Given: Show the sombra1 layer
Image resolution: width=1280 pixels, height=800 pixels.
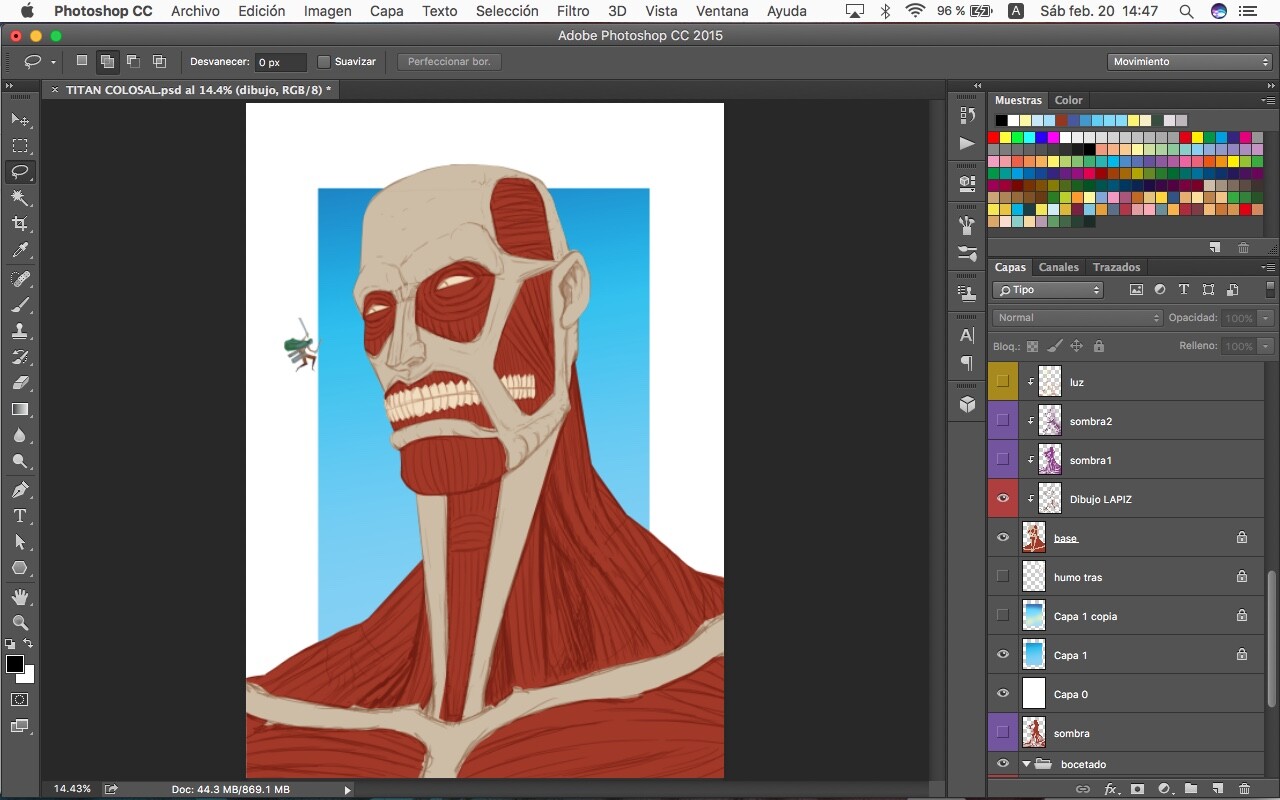Looking at the screenshot, I should (x=1003, y=460).
